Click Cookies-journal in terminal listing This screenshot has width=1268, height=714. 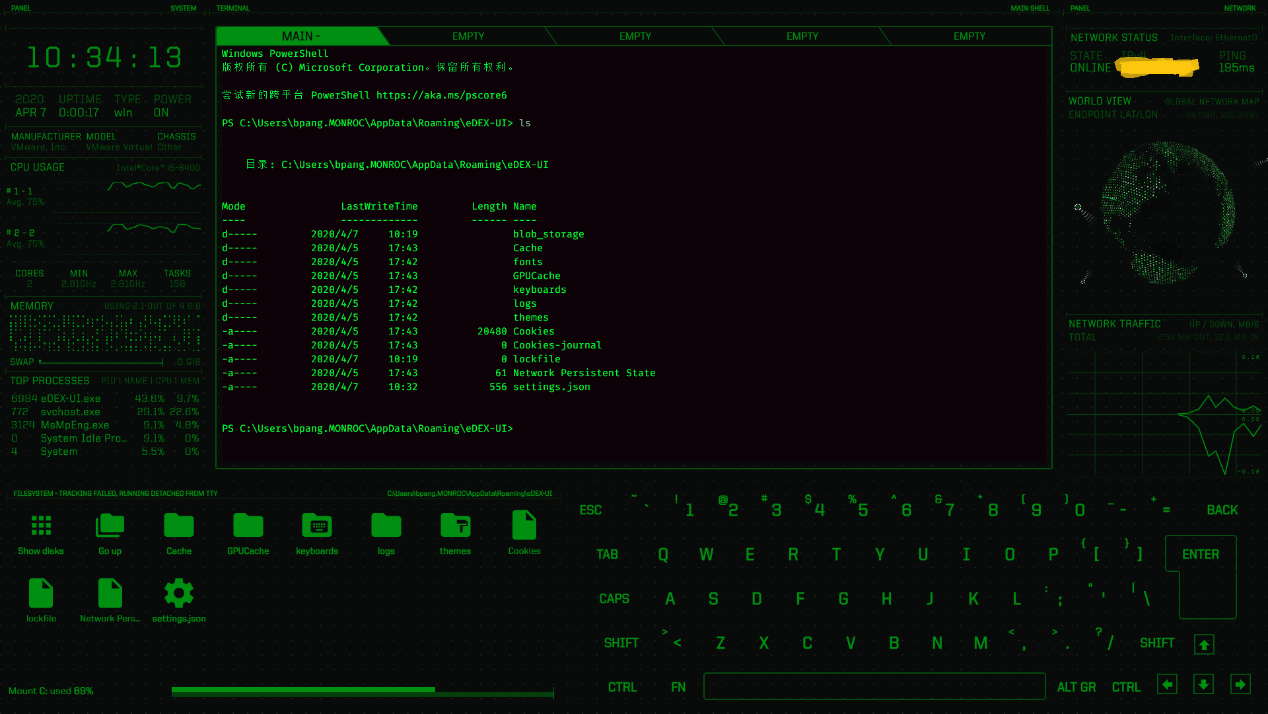tap(557, 345)
